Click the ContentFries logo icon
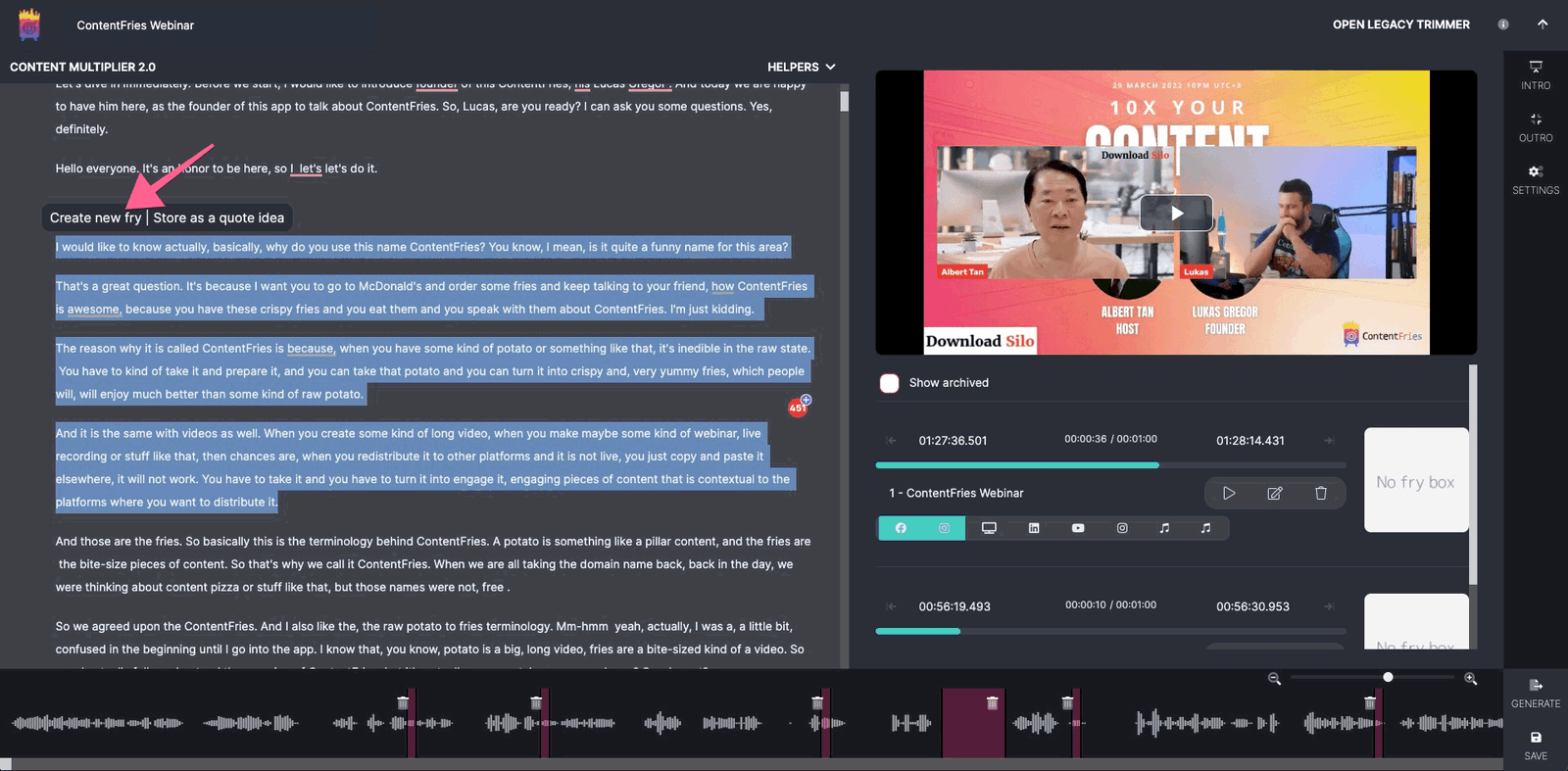This screenshot has height=771, width=1568. (x=29, y=24)
